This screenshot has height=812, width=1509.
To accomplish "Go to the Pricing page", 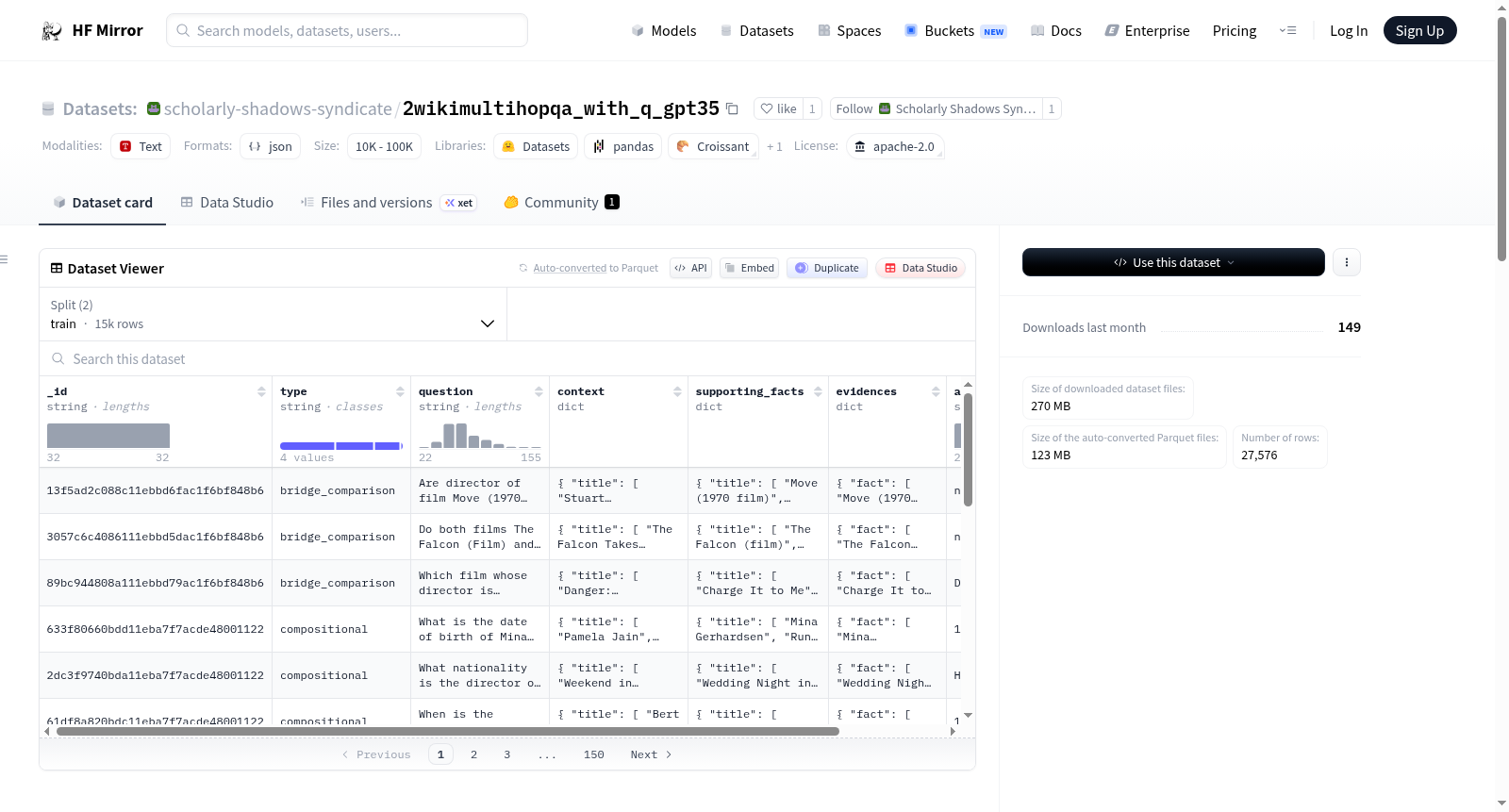I will click(1235, 30).
